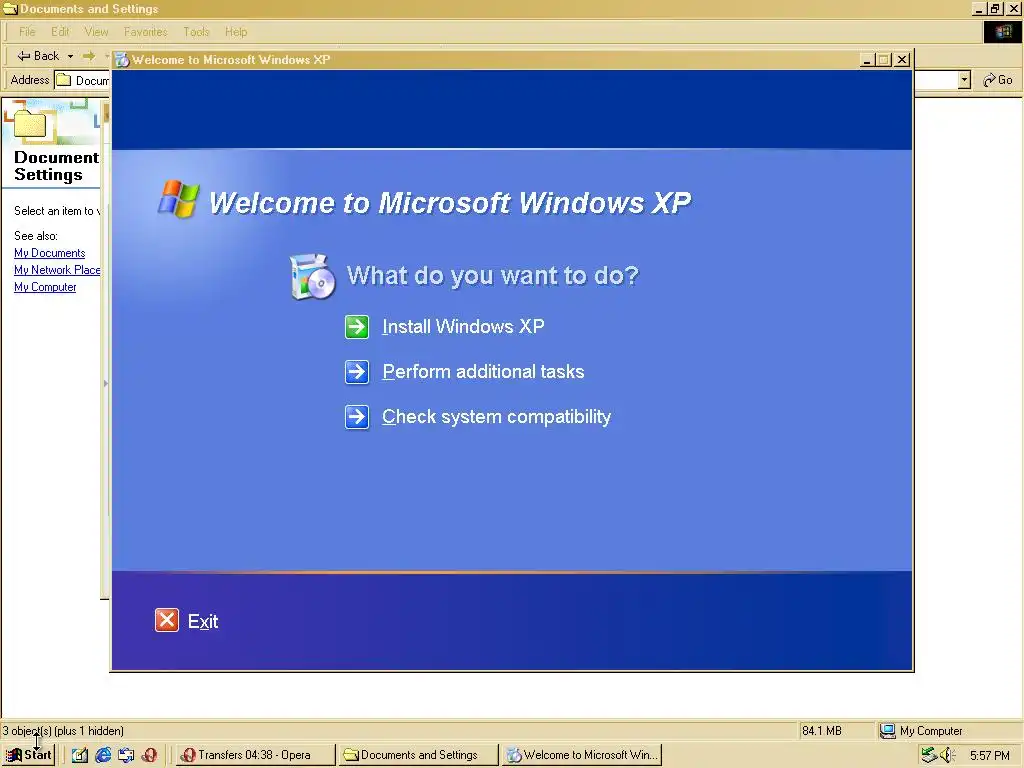1024x768 pixels.
Task: Click the Outlook Express quick launch icon
Action: coord(126,755)
